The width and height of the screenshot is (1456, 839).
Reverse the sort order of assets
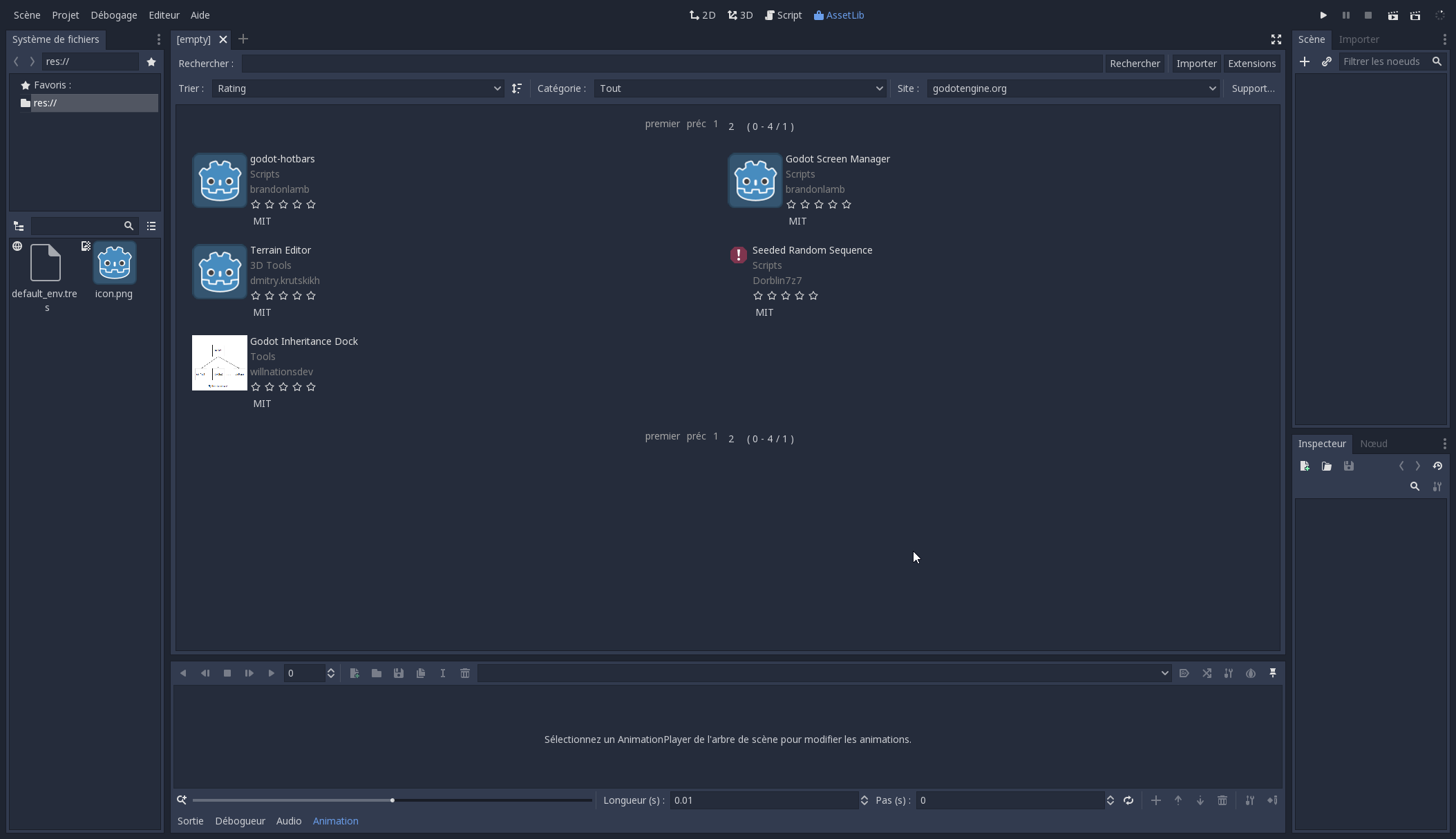point(516,88)
